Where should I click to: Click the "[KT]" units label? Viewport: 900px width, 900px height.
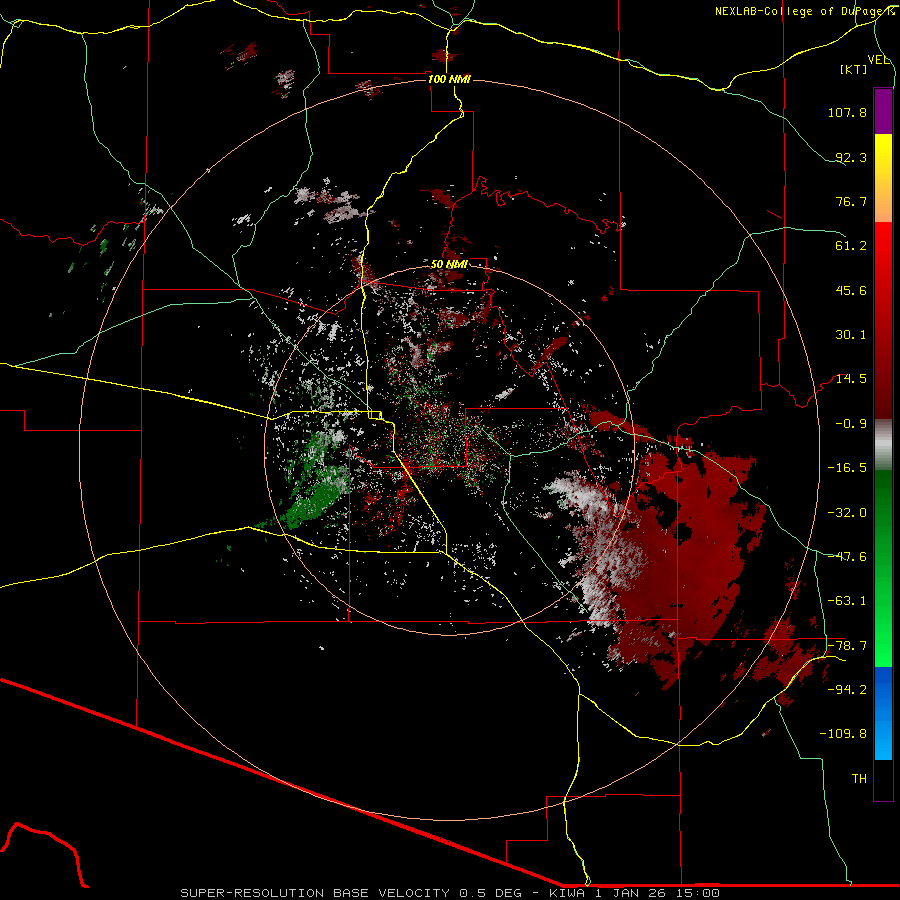point(854,69)
